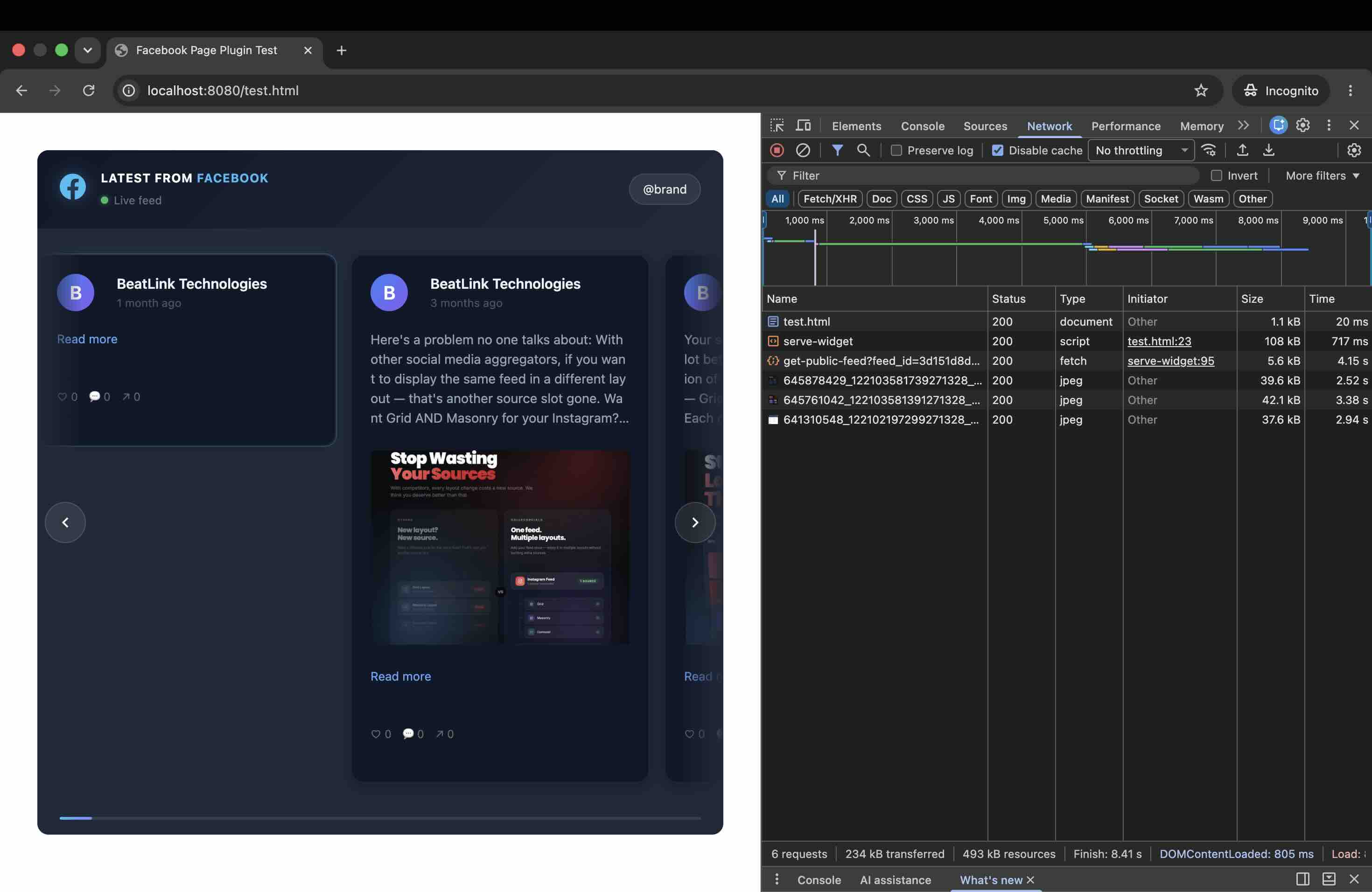This screenshot has width=1372, height=892.
Task: Go to previous carousel slide arrow
Action: coord(65,522)
